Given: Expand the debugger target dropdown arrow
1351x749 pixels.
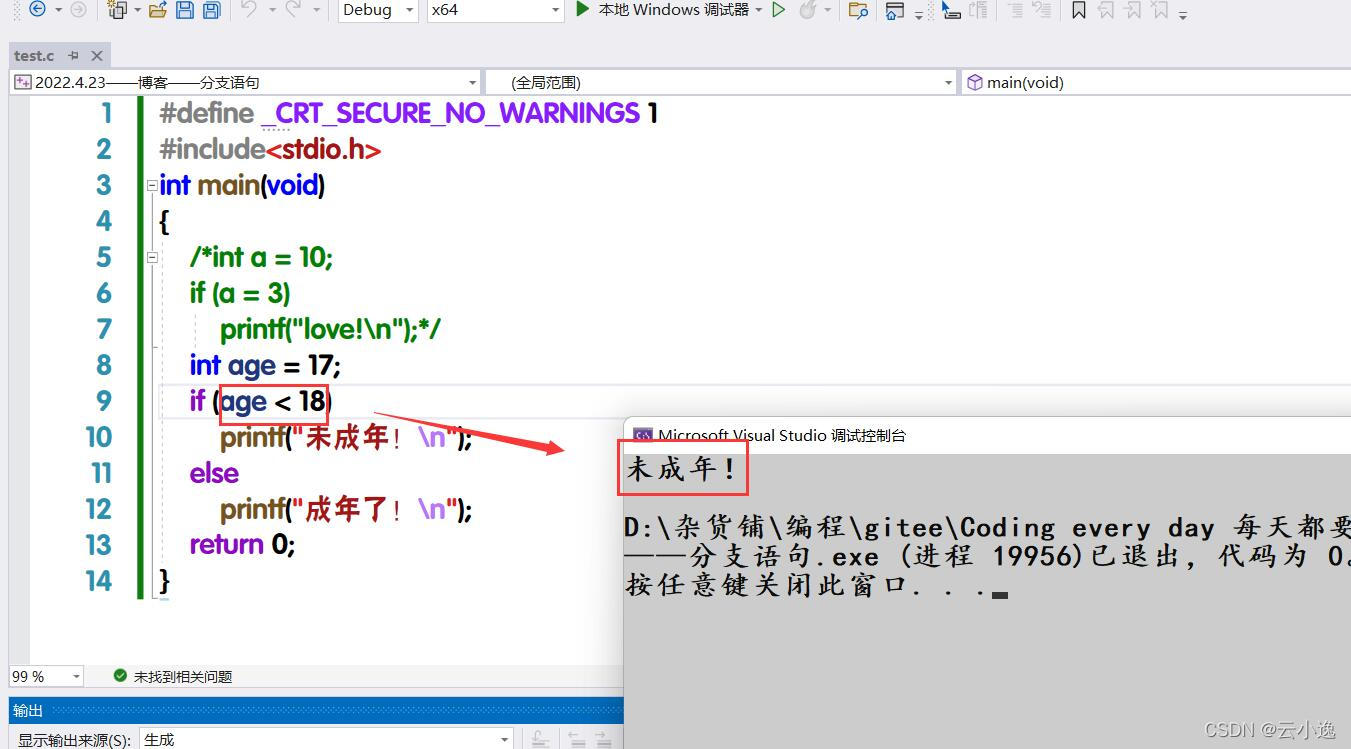Looking at the screenshot, I should 758,10.
